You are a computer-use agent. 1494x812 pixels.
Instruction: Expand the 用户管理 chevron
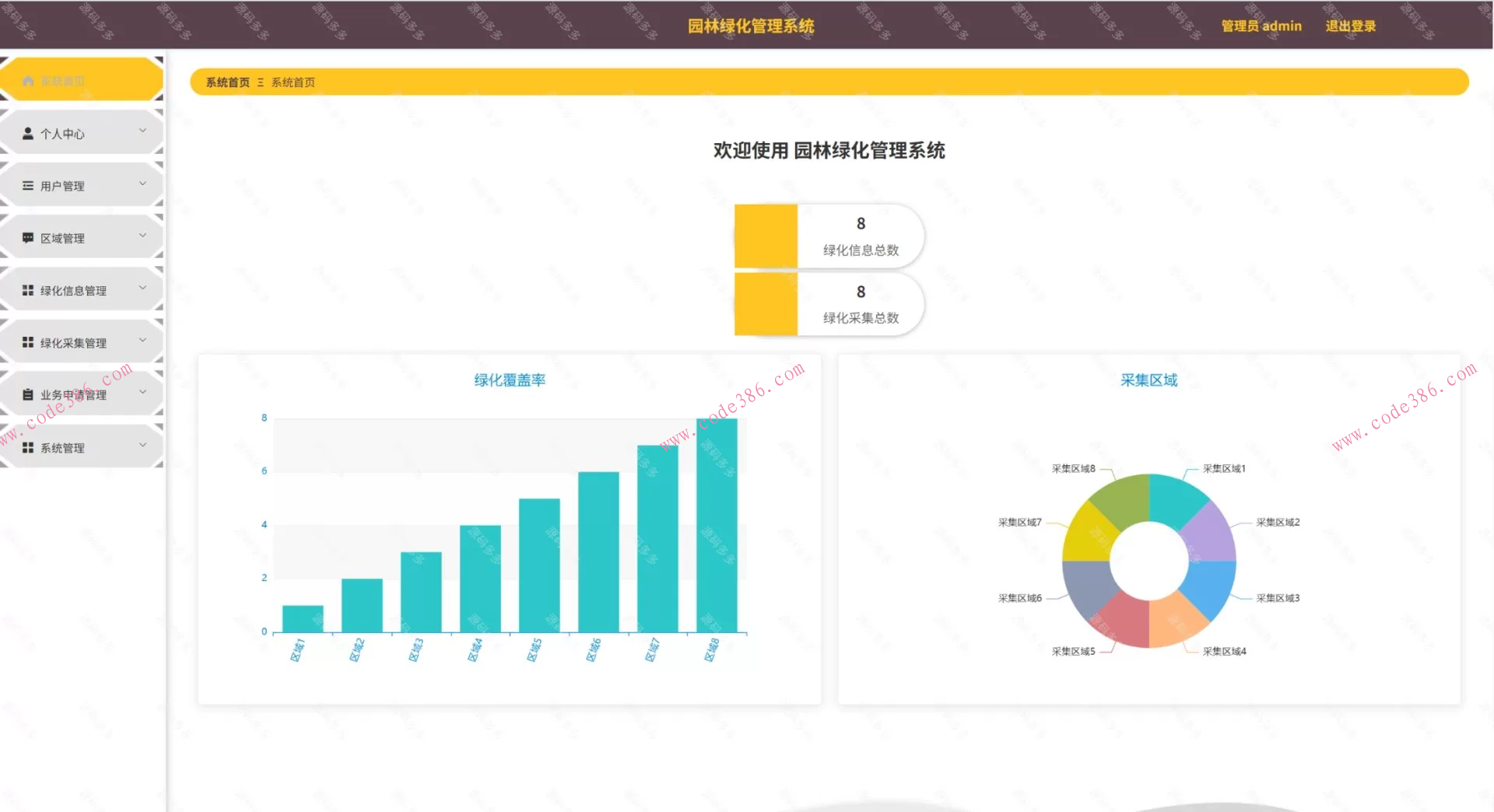click(142, 184)
